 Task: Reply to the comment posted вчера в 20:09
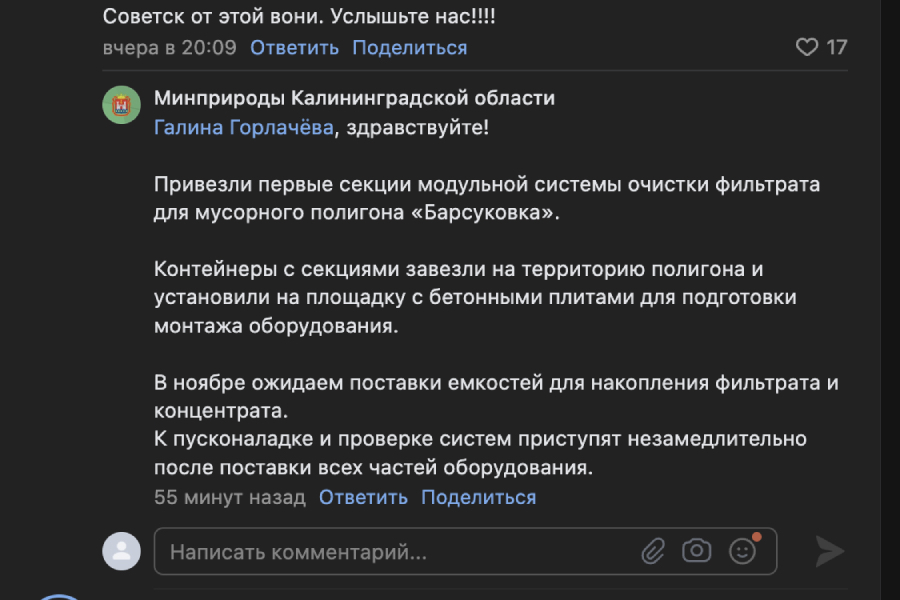click(294, 47)
